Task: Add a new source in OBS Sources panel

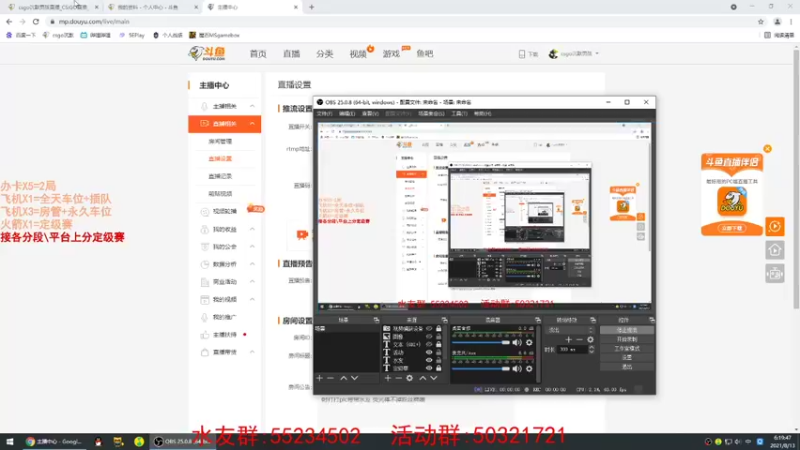Action: [x=388, y=378]
